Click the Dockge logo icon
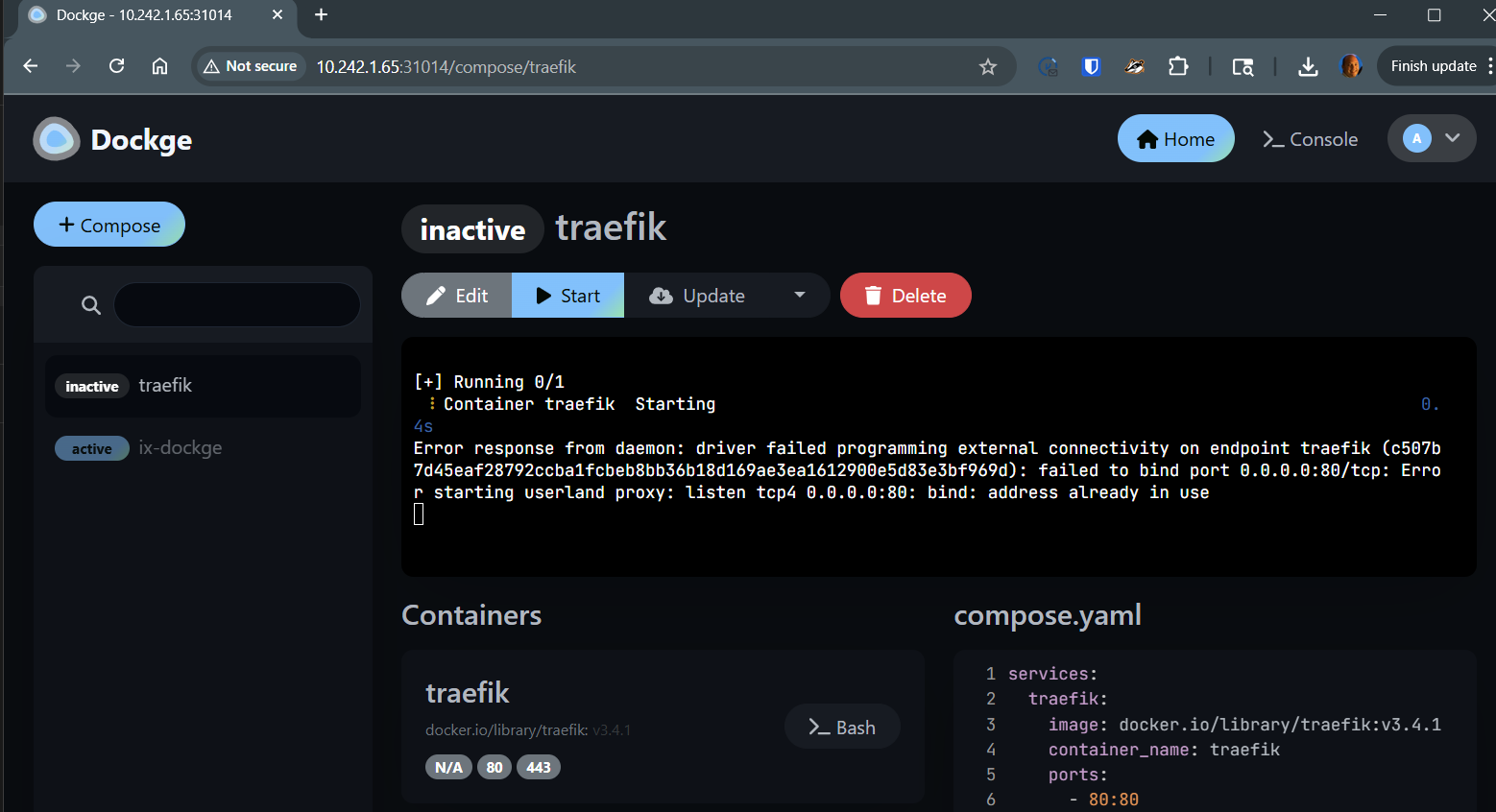1496x812 pixels. [57, 139]
